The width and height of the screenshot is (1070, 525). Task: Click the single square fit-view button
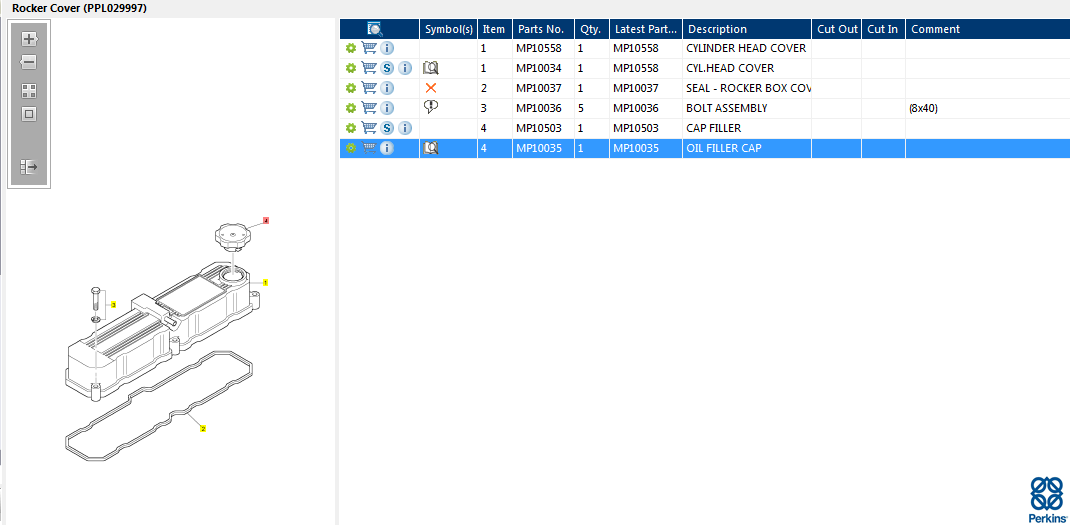tap(29, 114)
